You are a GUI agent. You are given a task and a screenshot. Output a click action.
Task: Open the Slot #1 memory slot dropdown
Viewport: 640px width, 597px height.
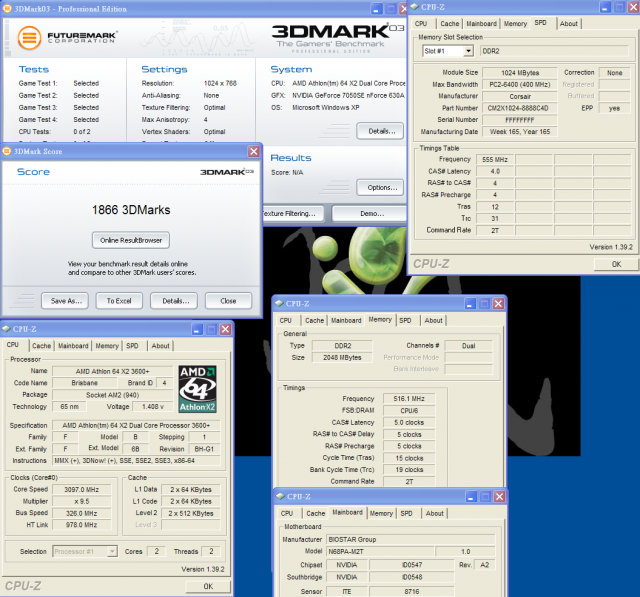tap(469, 51)
